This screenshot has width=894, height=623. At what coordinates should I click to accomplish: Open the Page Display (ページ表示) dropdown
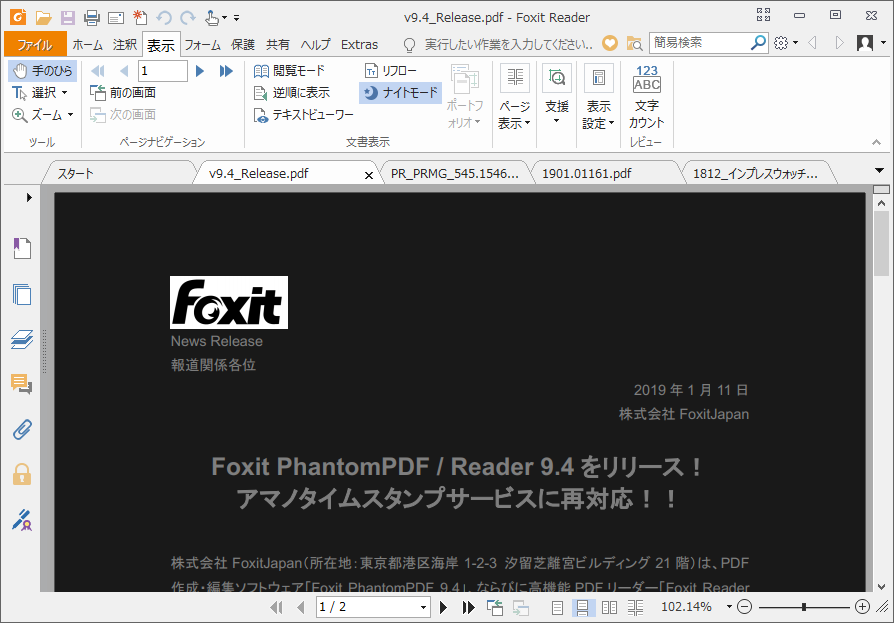point(515,97)
